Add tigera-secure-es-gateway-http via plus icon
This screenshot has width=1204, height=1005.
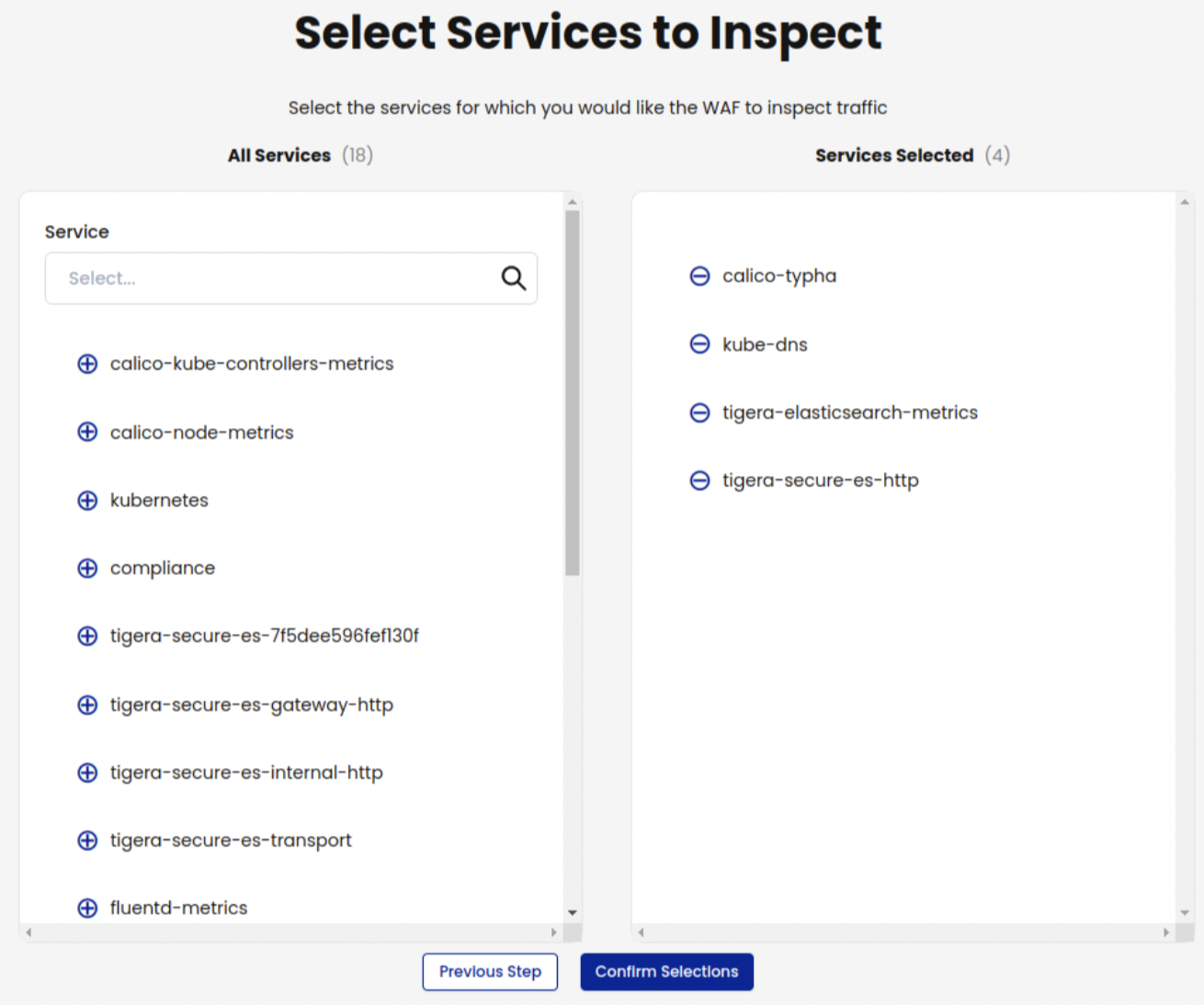[x=87, y=705]
